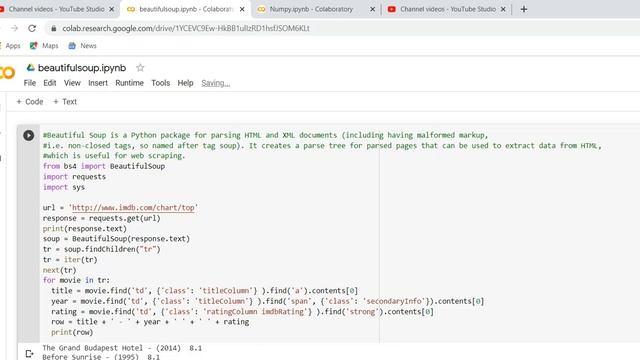Switch to the rightmost YouTube Studio tab
Image resolution: width=640 pixels, height=360 pixels.
[447, 9]
